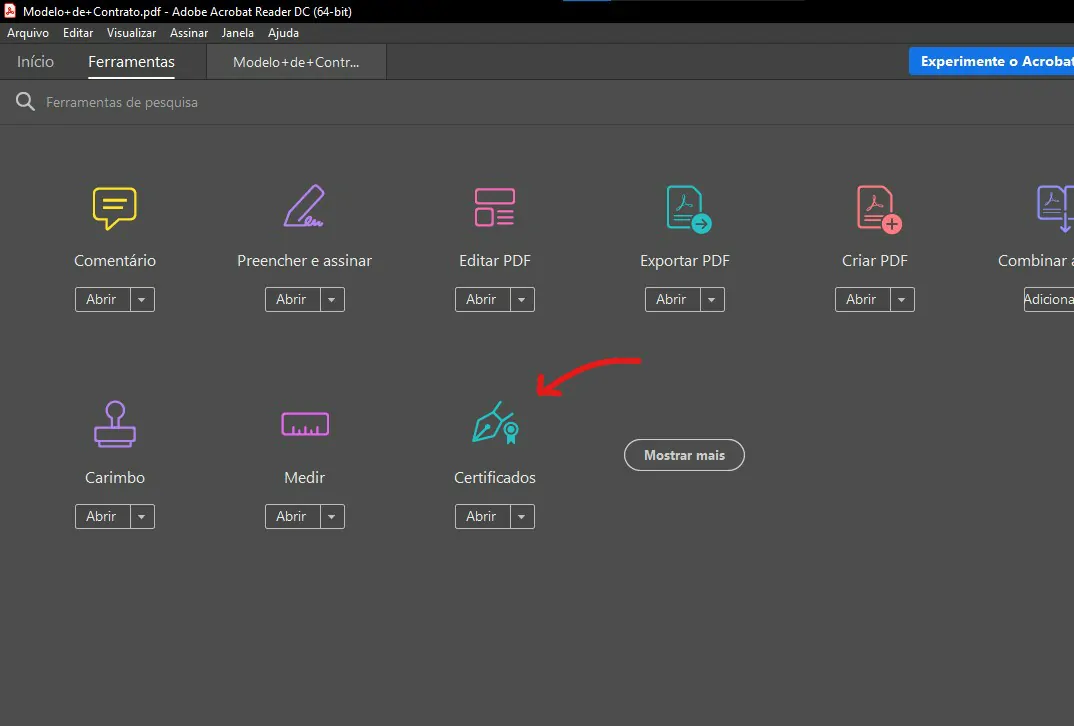Click the Medir label text
Image resolution: width=1074 pixels, height=726 pixels.
[305, 477]
